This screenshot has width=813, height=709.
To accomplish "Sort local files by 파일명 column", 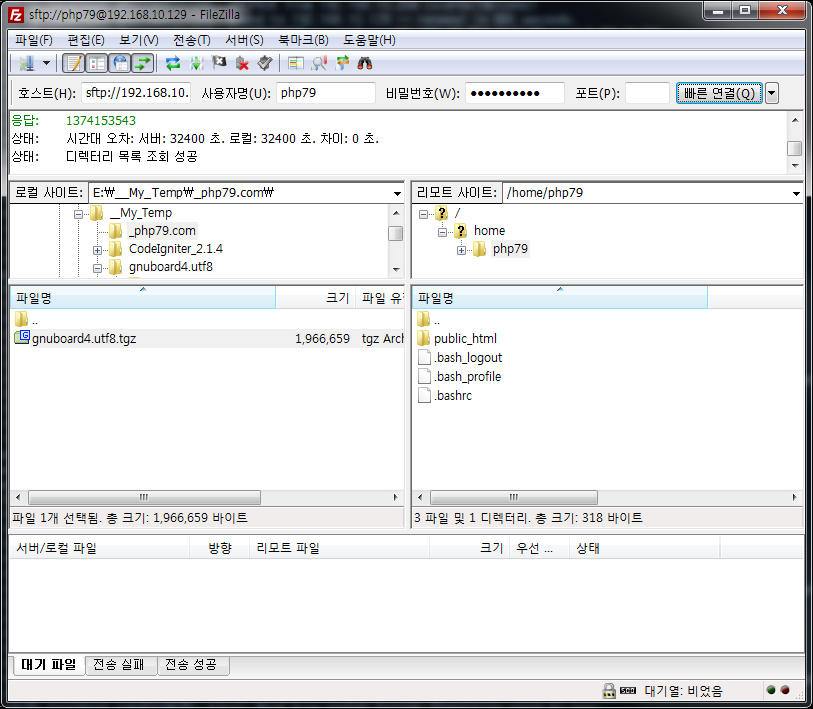I will pyautogui.click(x=143, y=298).
